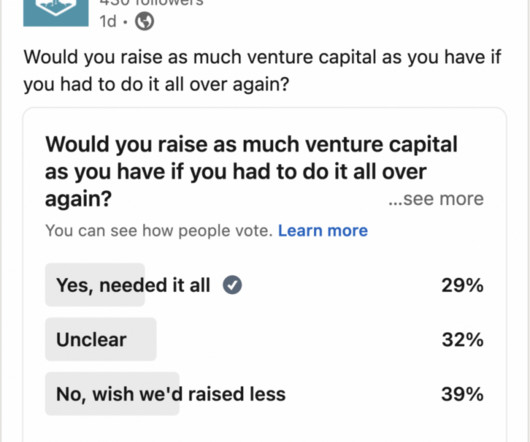
Task: Click the 39% vote result
Action: [462, 394]
